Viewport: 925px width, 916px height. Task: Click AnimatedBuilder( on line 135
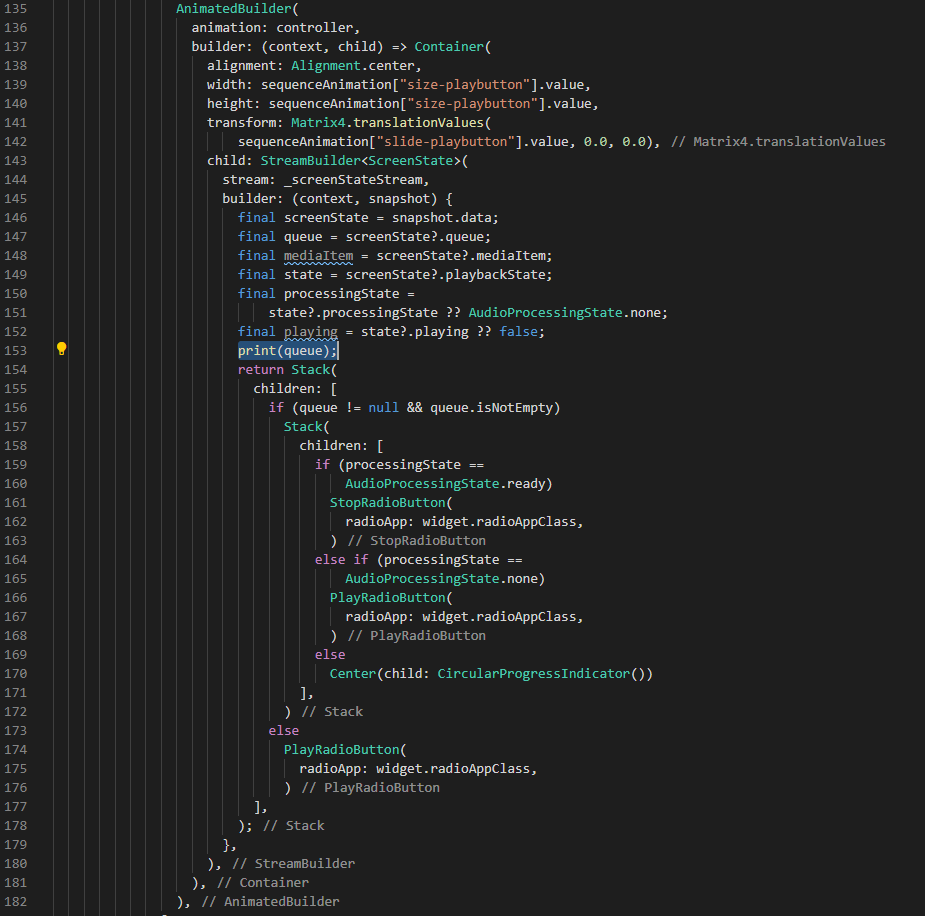[237, 9]
